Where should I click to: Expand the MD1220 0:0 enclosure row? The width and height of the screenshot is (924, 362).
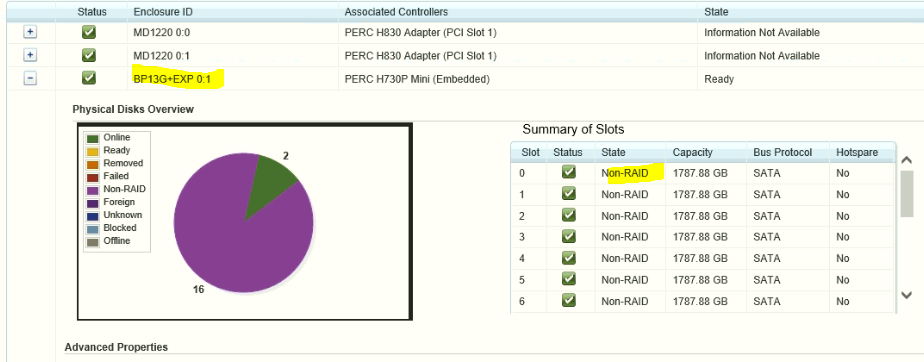[30, 32]
